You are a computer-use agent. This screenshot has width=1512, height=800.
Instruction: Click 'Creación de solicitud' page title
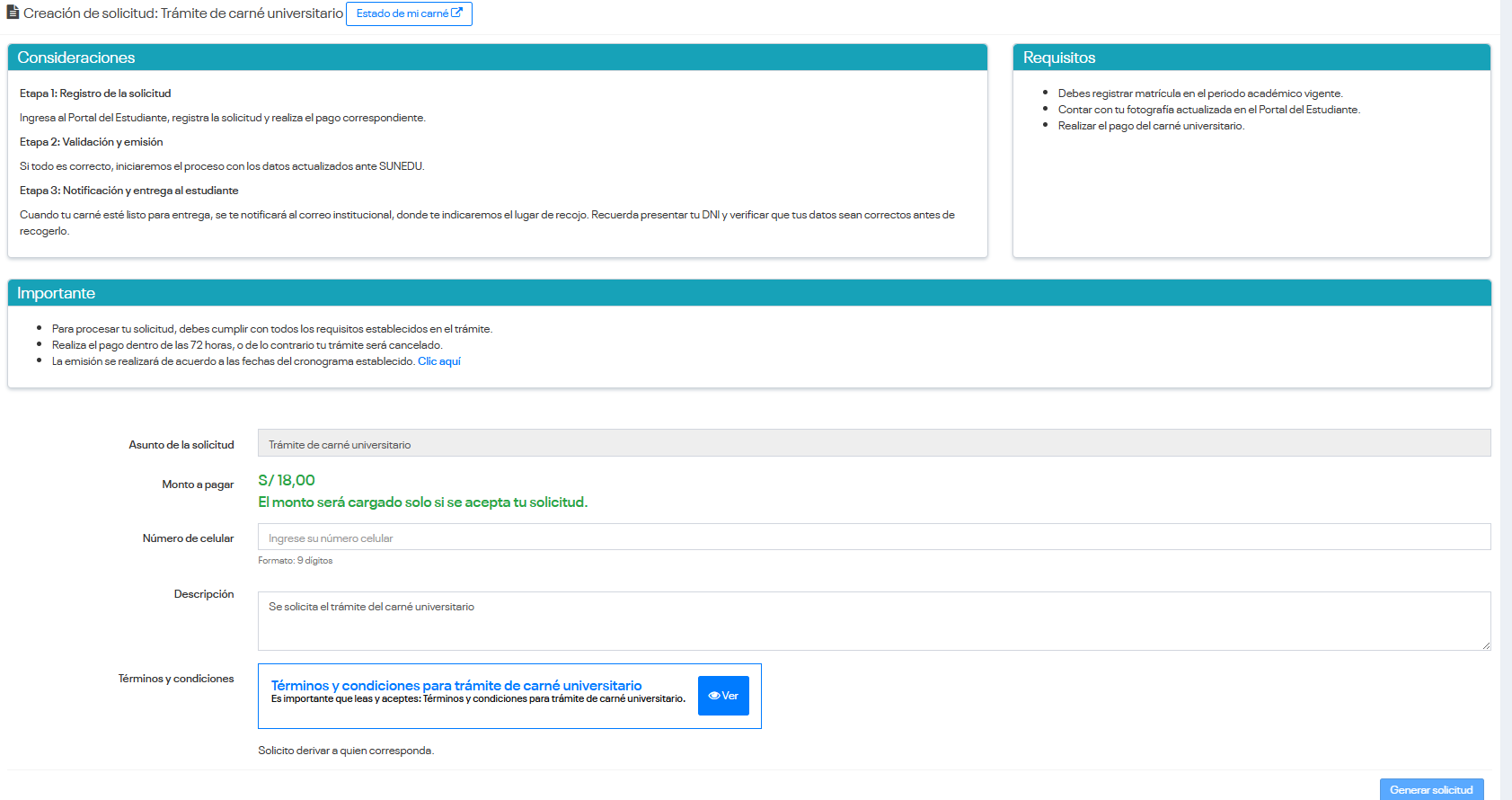coord(183,13)
